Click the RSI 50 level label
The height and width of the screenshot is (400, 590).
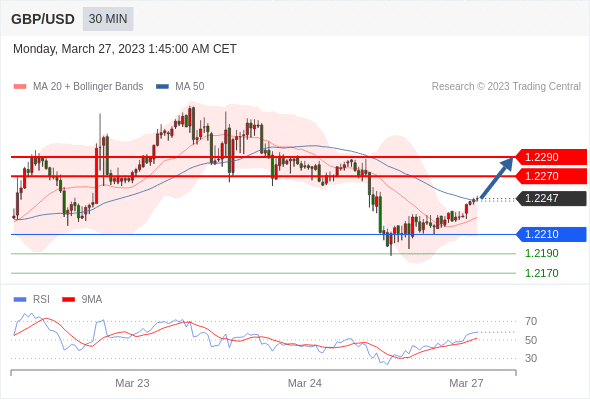click(531, 340)
